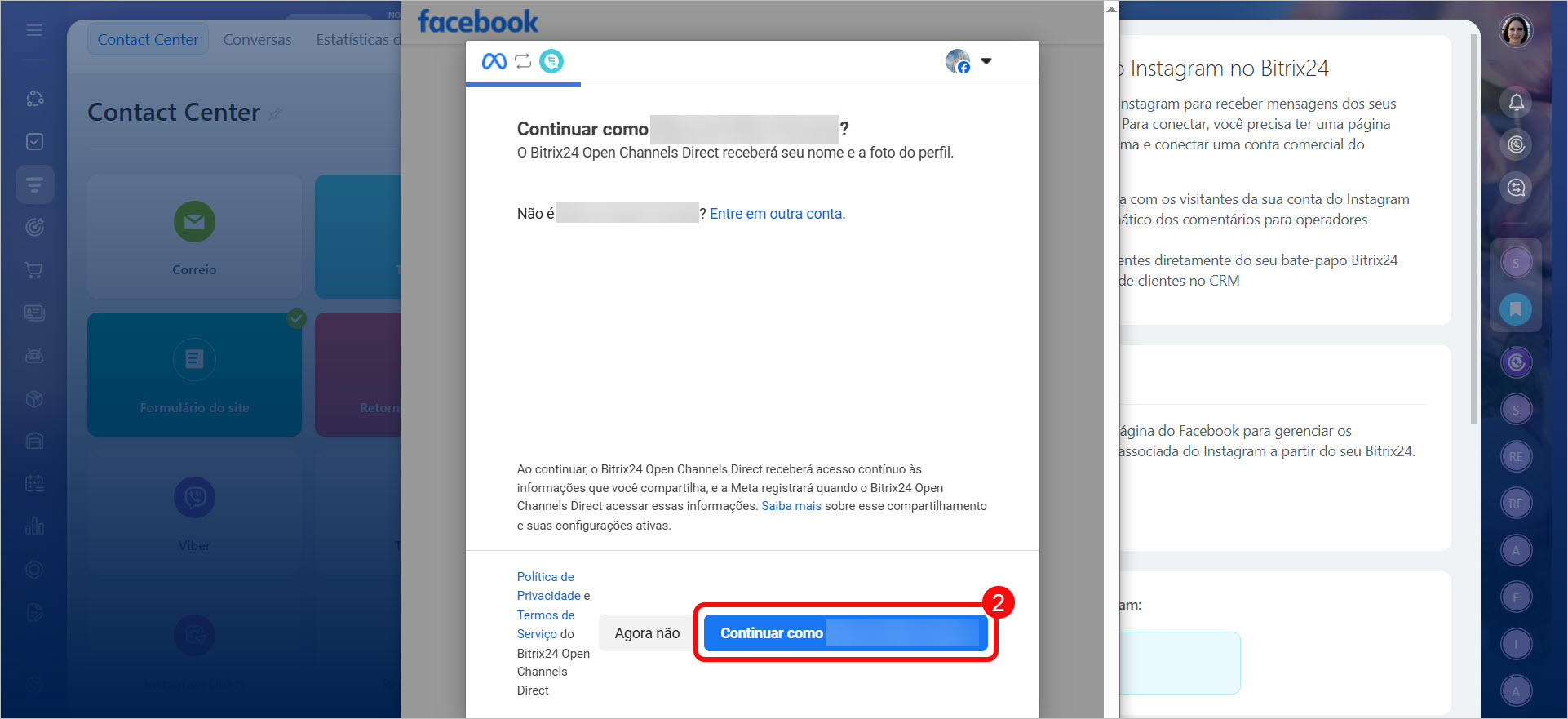Open the warehouse icon in sidebar

pyautogui.click(x=34, y=441)
